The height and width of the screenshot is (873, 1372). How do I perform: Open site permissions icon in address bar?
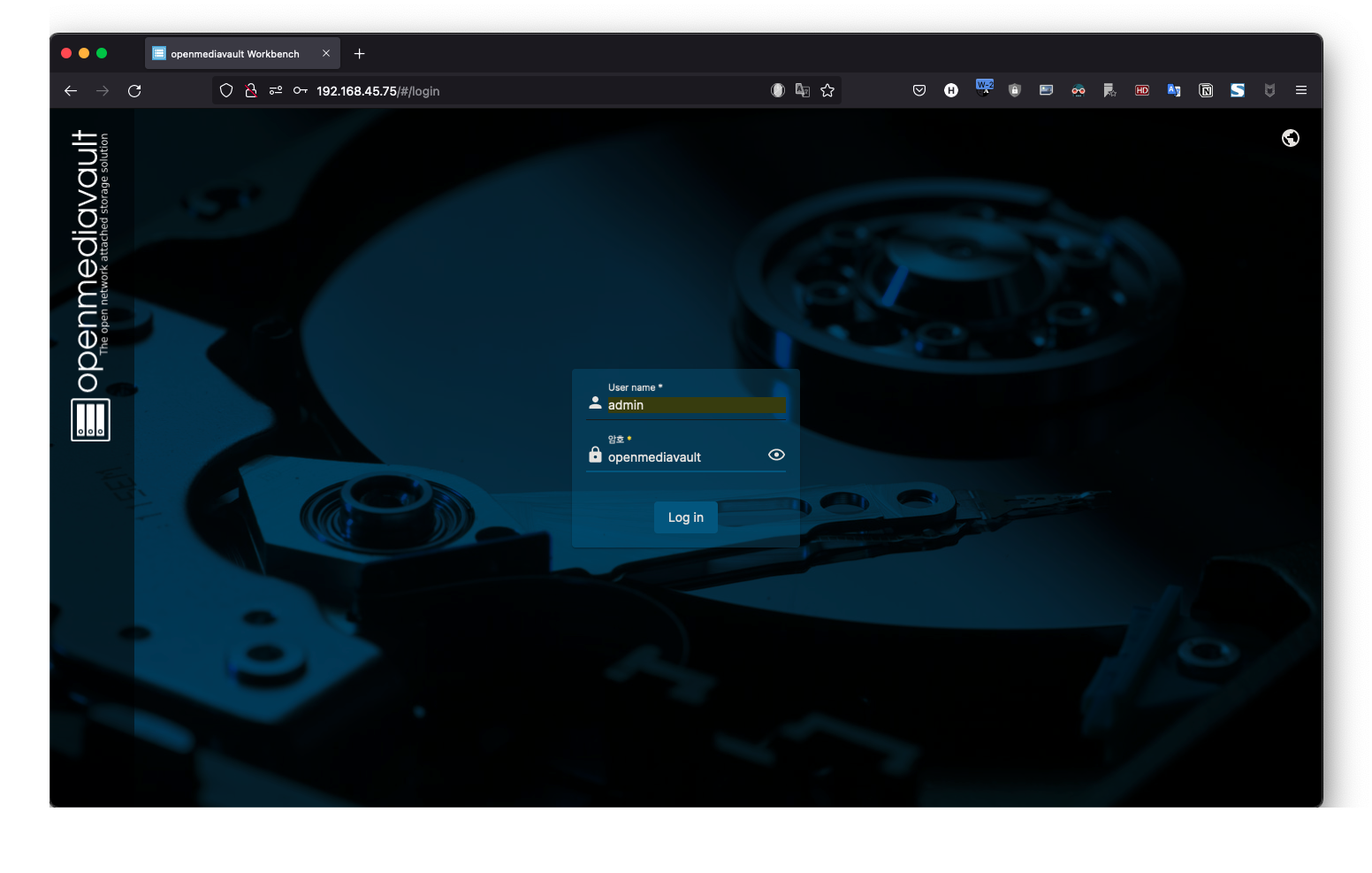tap(276, 90)
